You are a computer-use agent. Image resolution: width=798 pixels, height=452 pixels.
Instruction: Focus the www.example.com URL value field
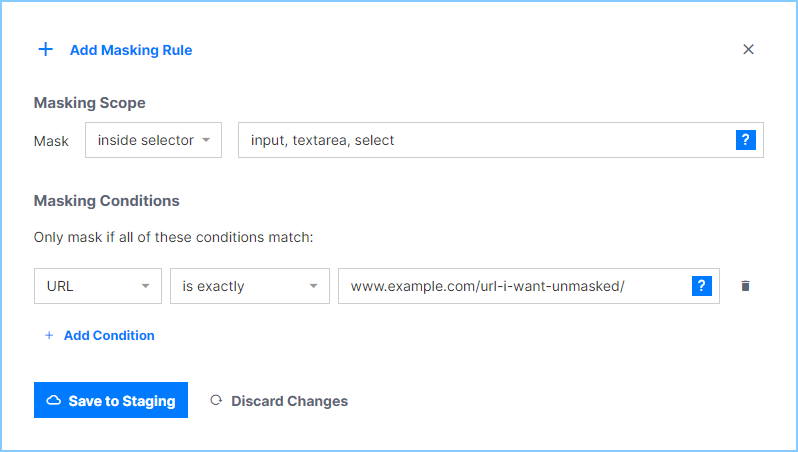[512, 286]
